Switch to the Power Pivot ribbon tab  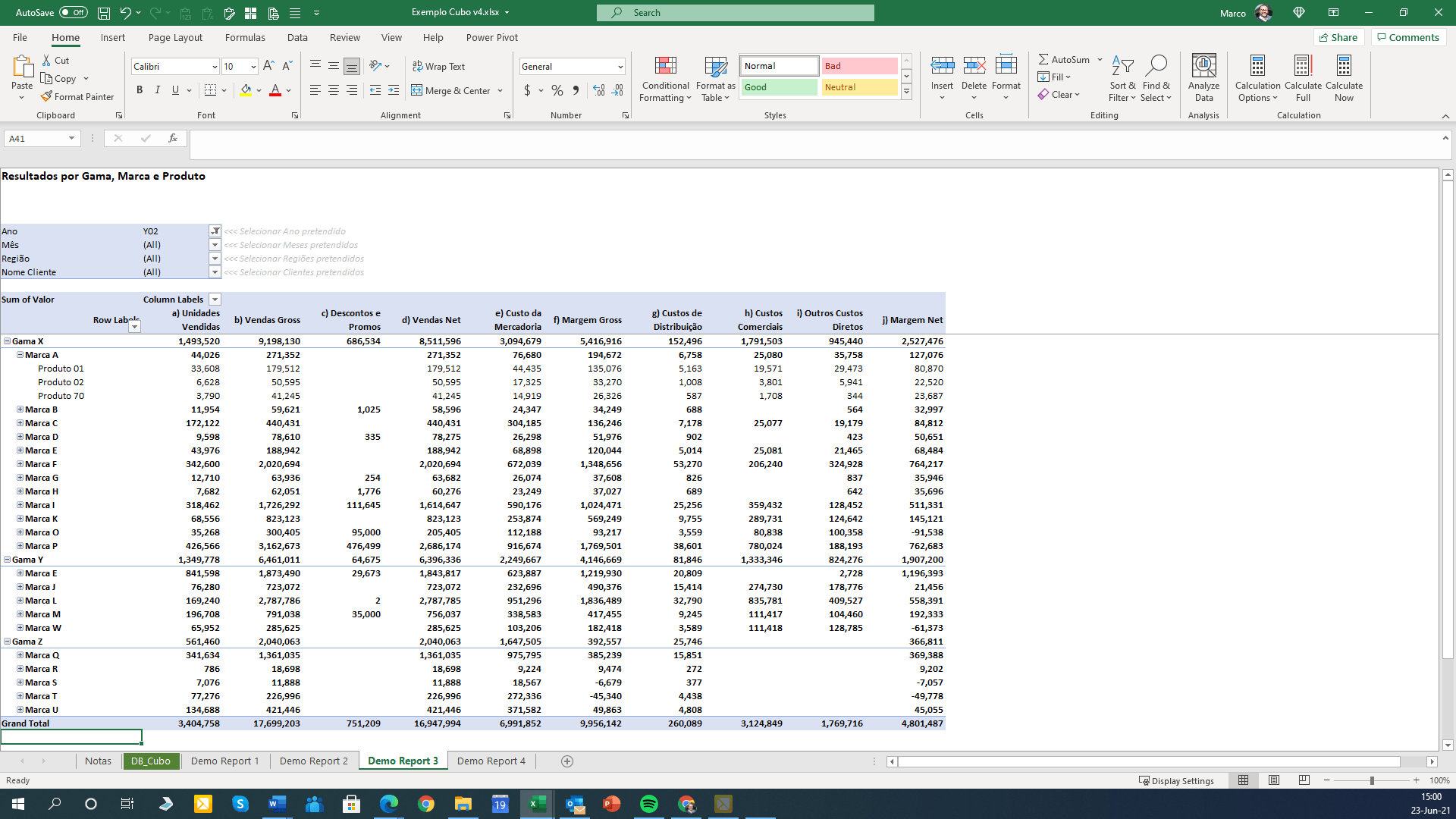pos(491,37)
